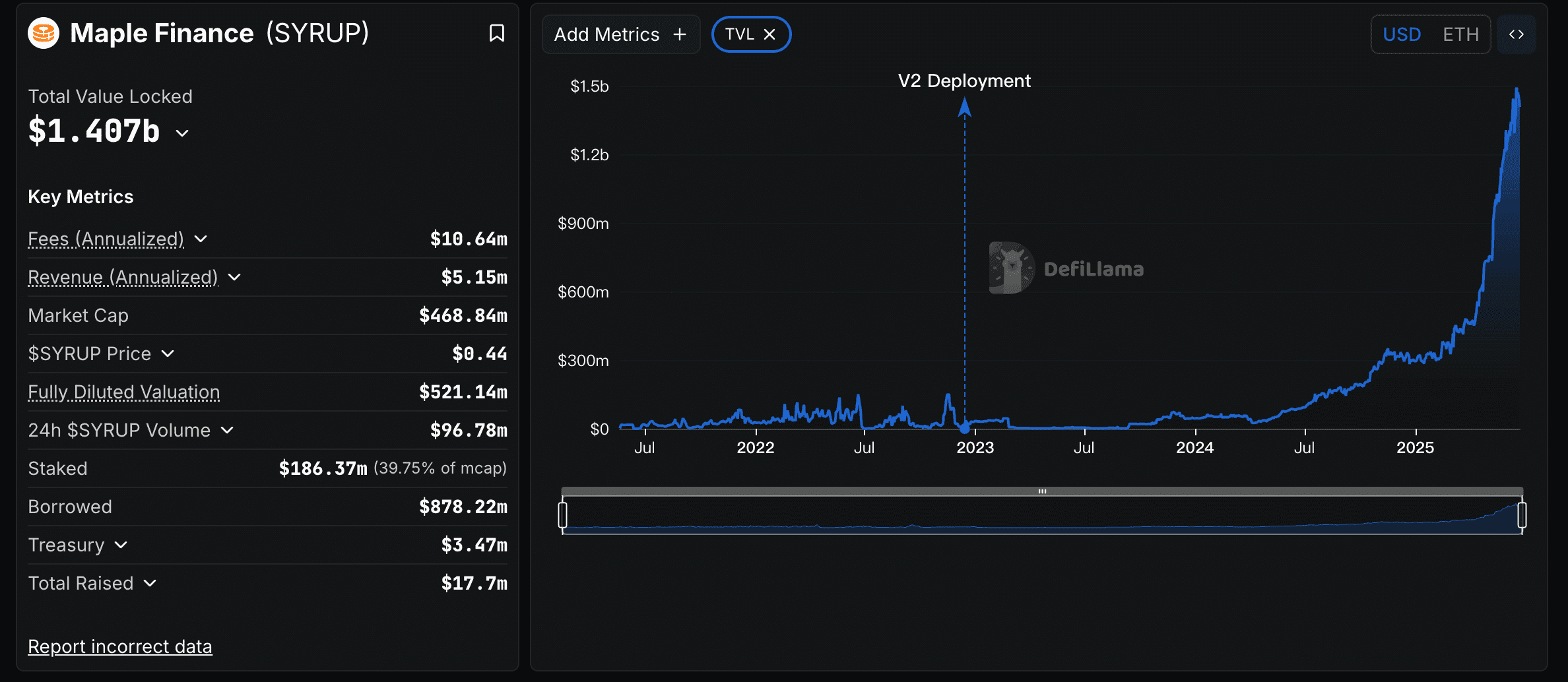Switch chart denomination to USD
Screen dimensions: 1568x682
tap(1402, 34)
